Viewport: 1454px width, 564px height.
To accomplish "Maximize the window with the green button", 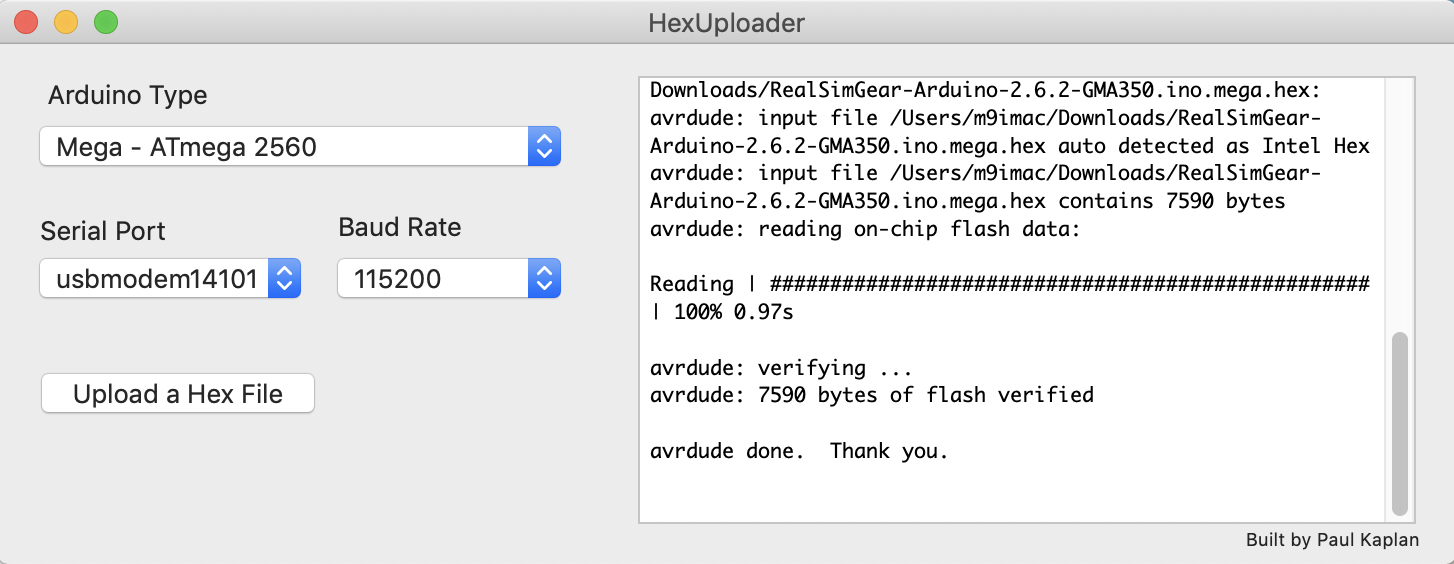I will (105, 22).
